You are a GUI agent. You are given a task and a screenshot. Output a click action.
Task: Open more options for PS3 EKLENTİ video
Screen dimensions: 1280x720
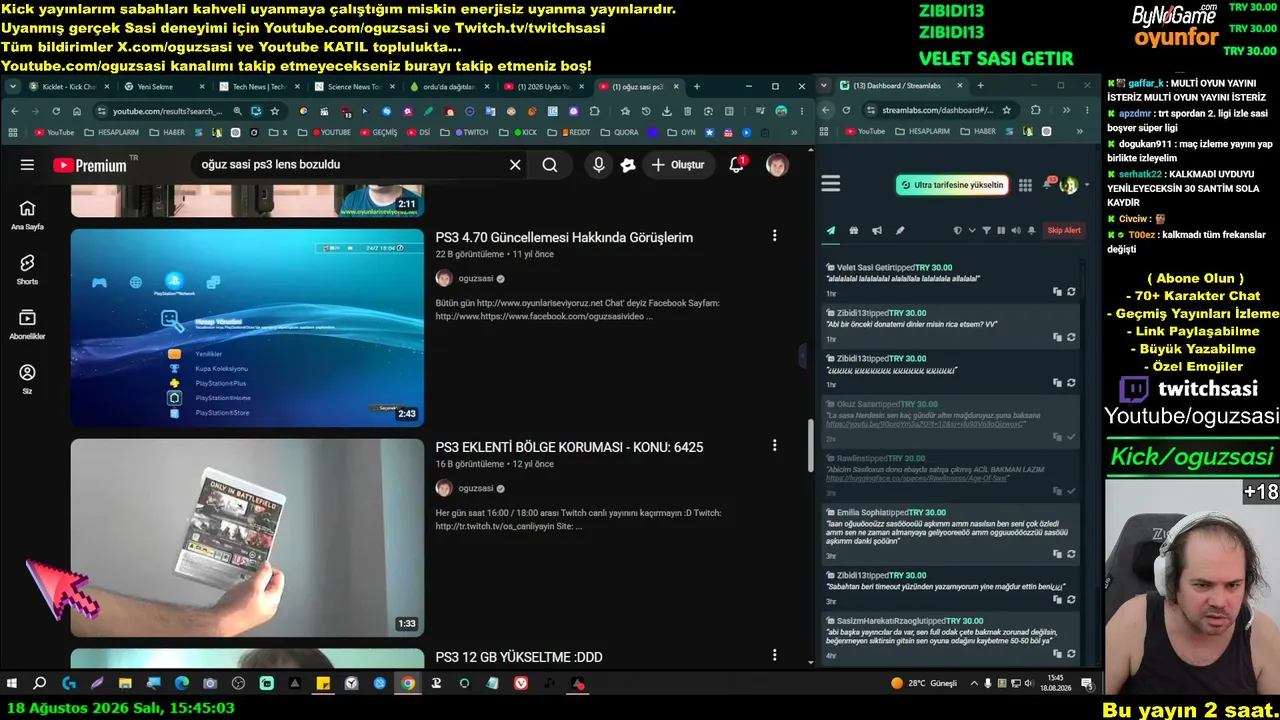pos(774,446)
